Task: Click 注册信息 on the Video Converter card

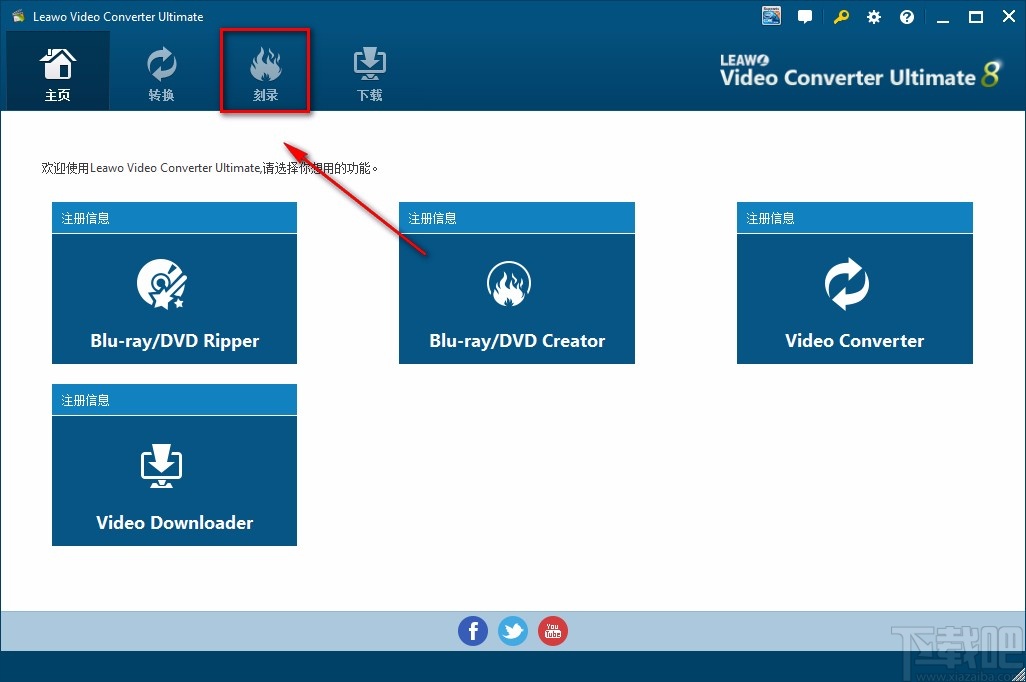Action: point(770,217)
